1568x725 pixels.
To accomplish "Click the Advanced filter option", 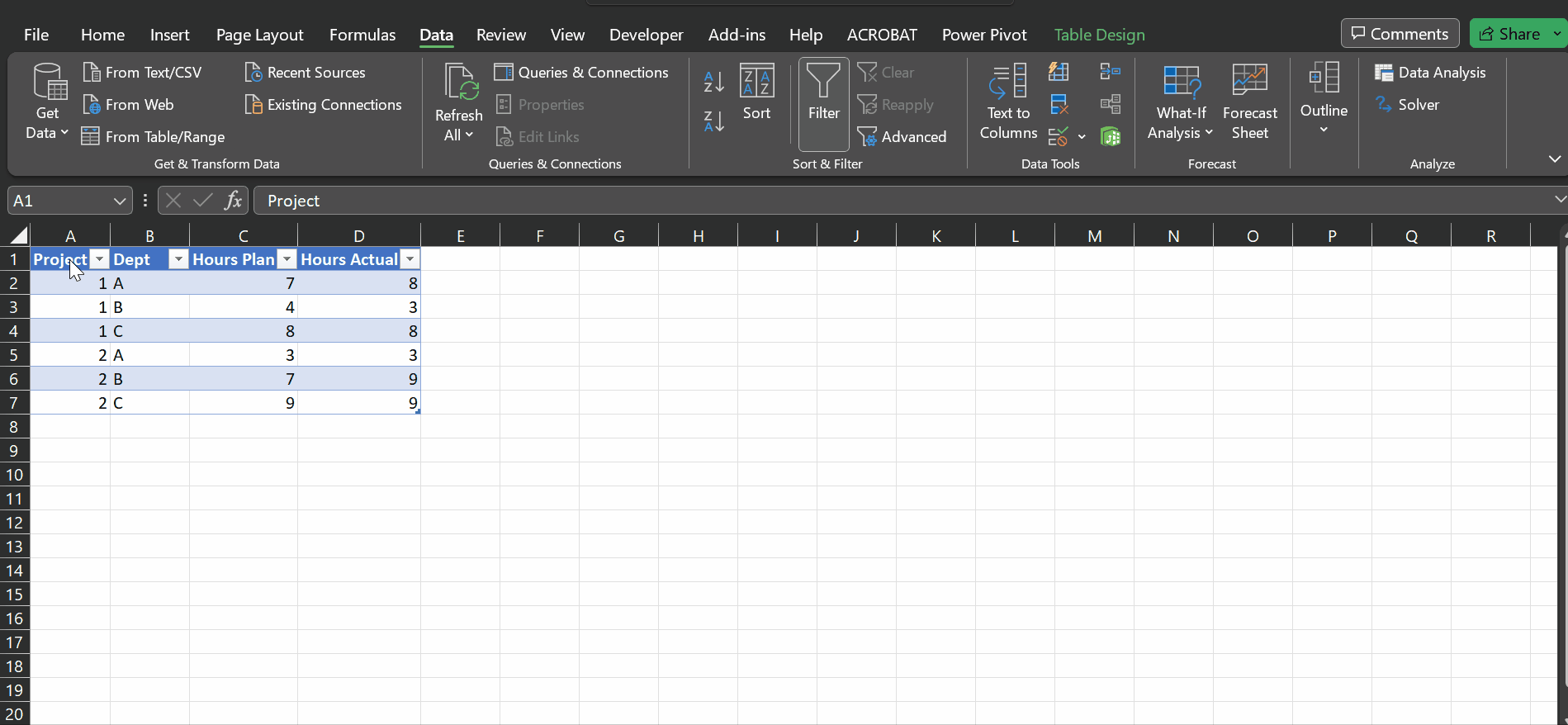I will pyautogui.click(x=902, y=137).
